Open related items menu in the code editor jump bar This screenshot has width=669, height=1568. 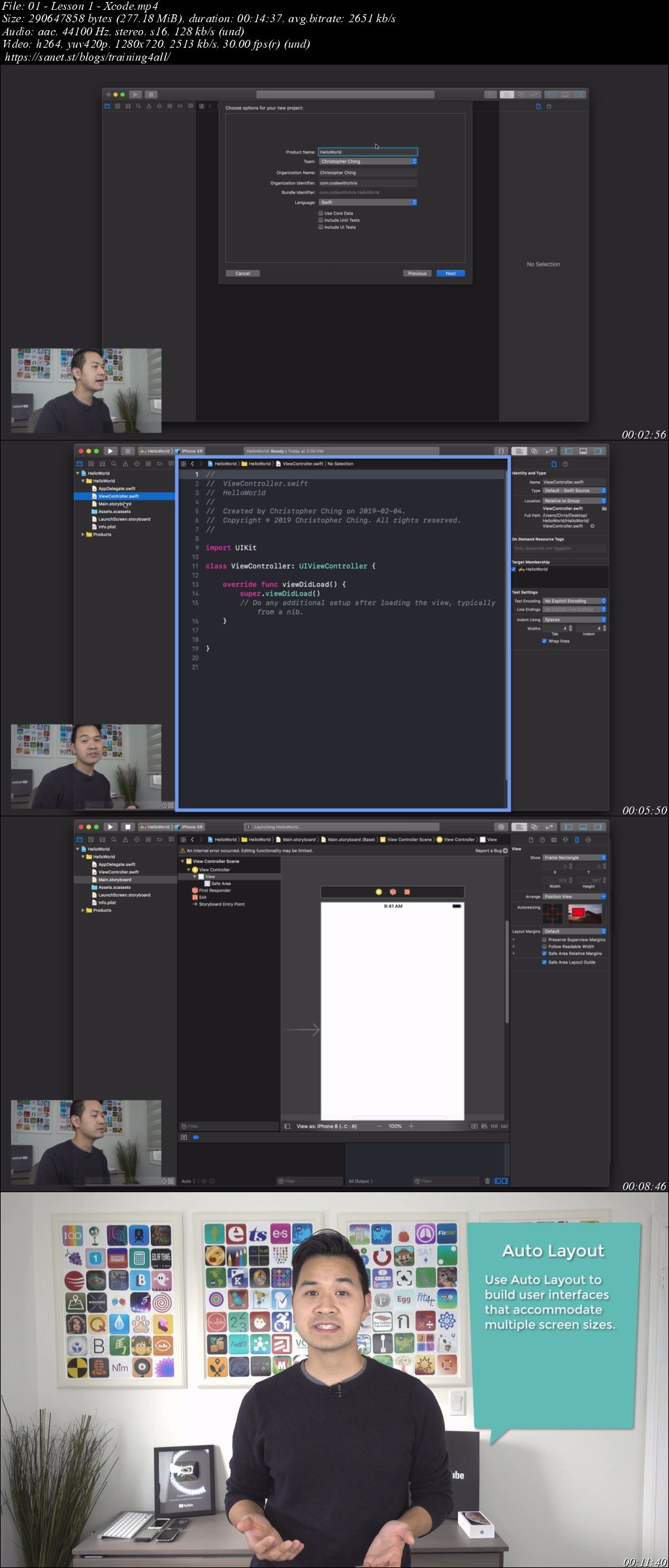[x=184, y=464]
